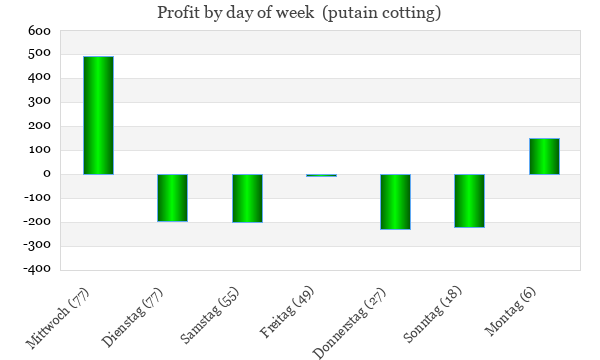
Task: Select the Sonntag bar
Action: point(470,201)
